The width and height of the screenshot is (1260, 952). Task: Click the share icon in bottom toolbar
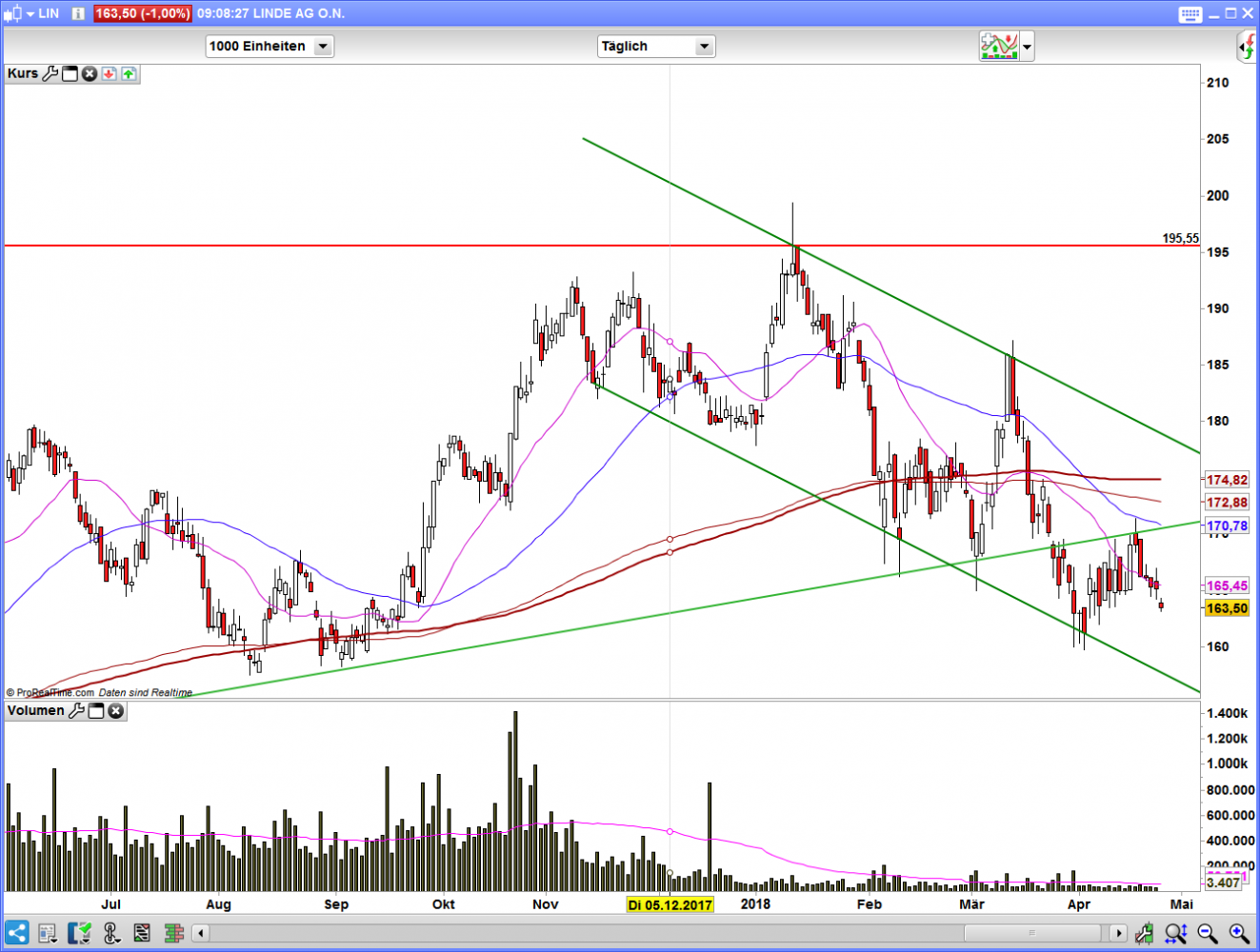(16, 933)
